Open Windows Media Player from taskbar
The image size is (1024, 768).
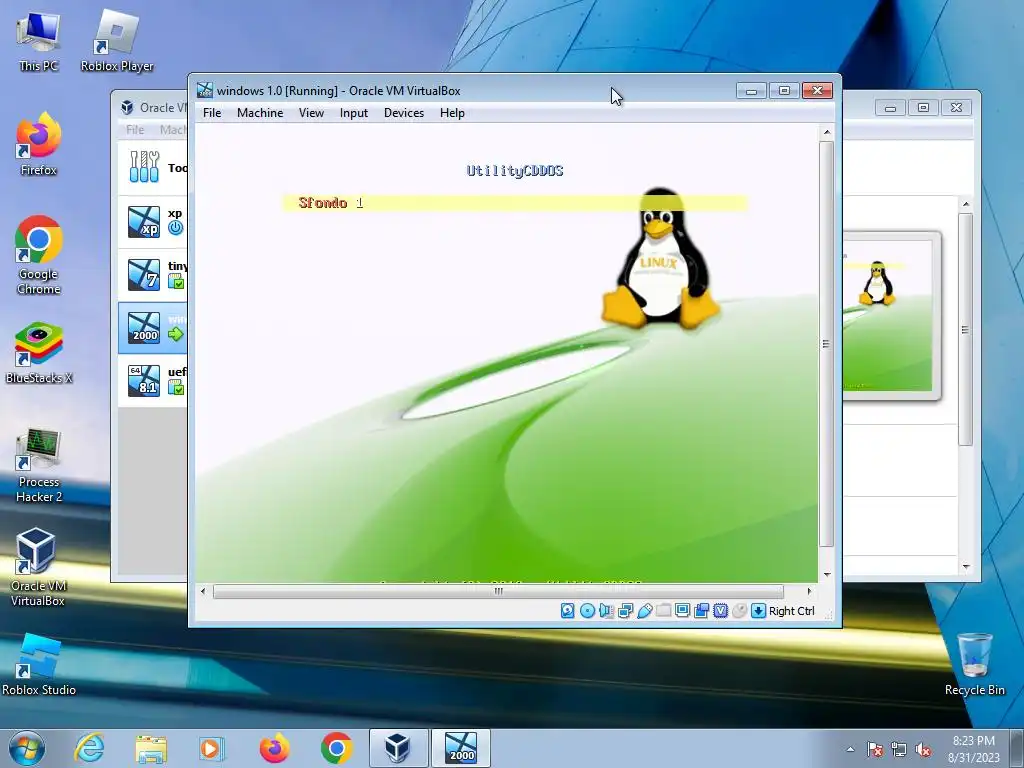(x=211, y=748)
